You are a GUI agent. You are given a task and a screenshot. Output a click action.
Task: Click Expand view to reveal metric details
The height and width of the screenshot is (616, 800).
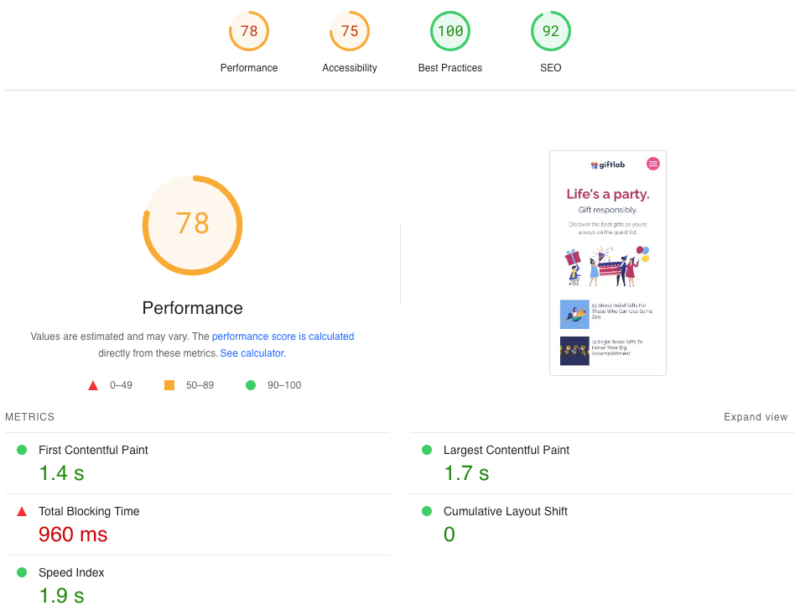(x=756, y=417)
